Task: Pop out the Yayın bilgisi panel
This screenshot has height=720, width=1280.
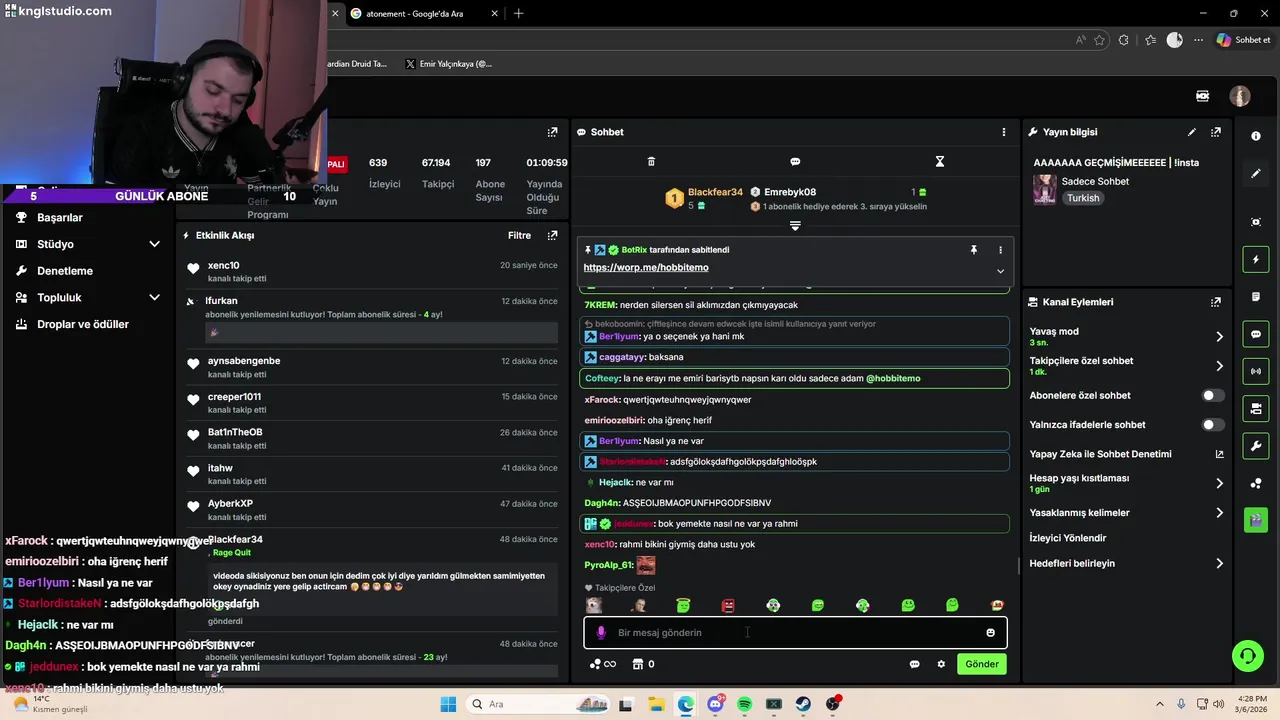Action: (1216, 132)
